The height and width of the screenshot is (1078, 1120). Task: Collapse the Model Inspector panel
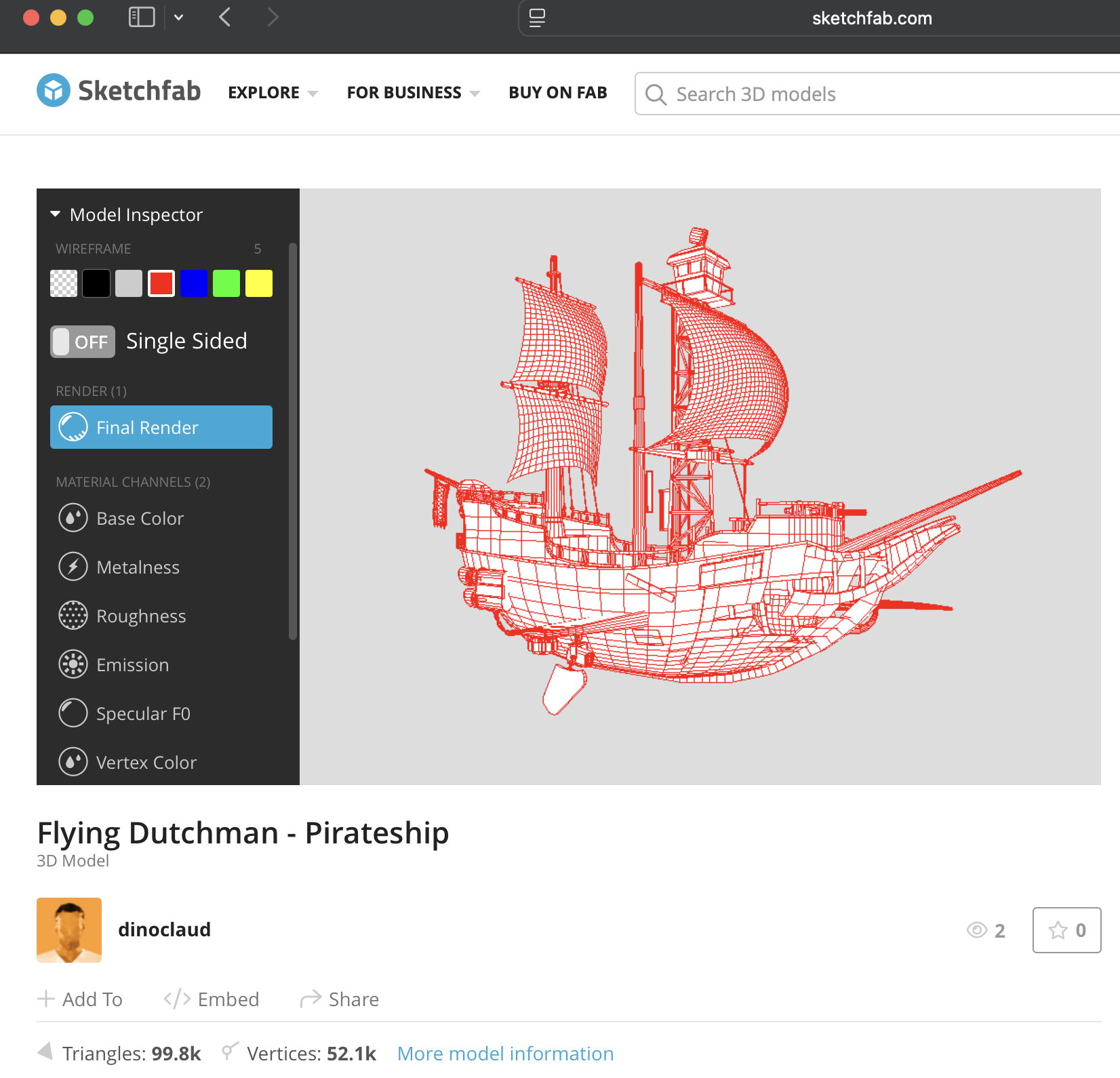[56, 214]
